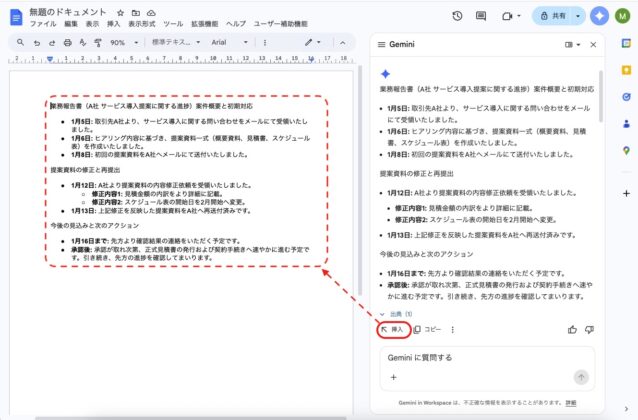The height and width of the screenshot is (420, 638).
Task: Open comments history icon
Action: pyautogui.click(x=481, y=16)
